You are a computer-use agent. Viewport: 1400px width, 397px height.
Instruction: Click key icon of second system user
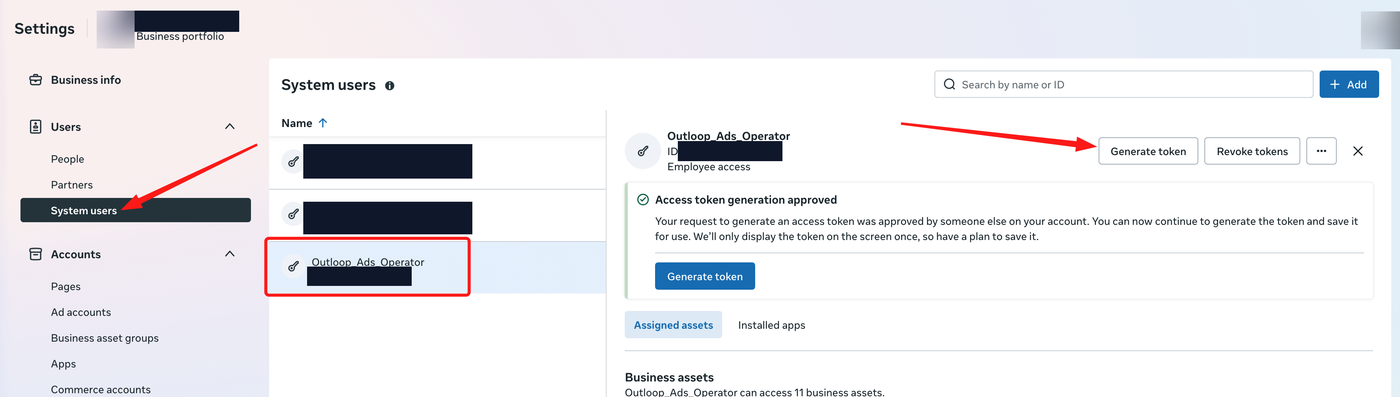293,214
